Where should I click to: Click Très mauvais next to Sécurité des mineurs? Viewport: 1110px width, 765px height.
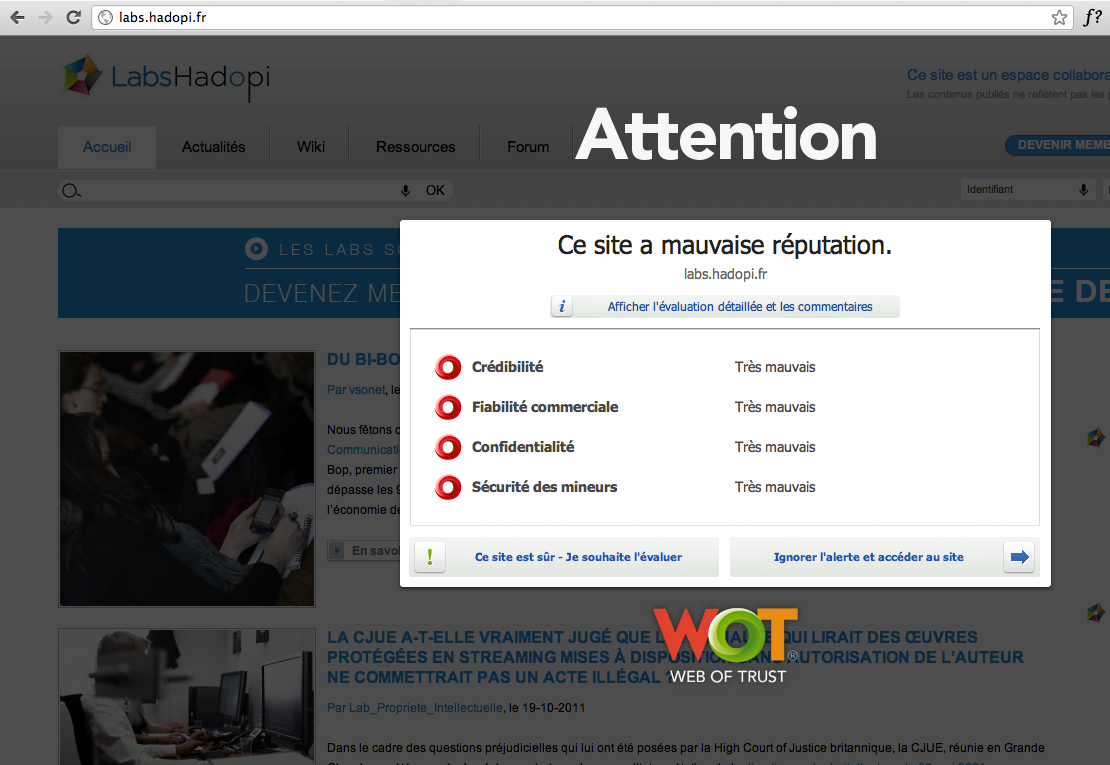tap(775, 487)
